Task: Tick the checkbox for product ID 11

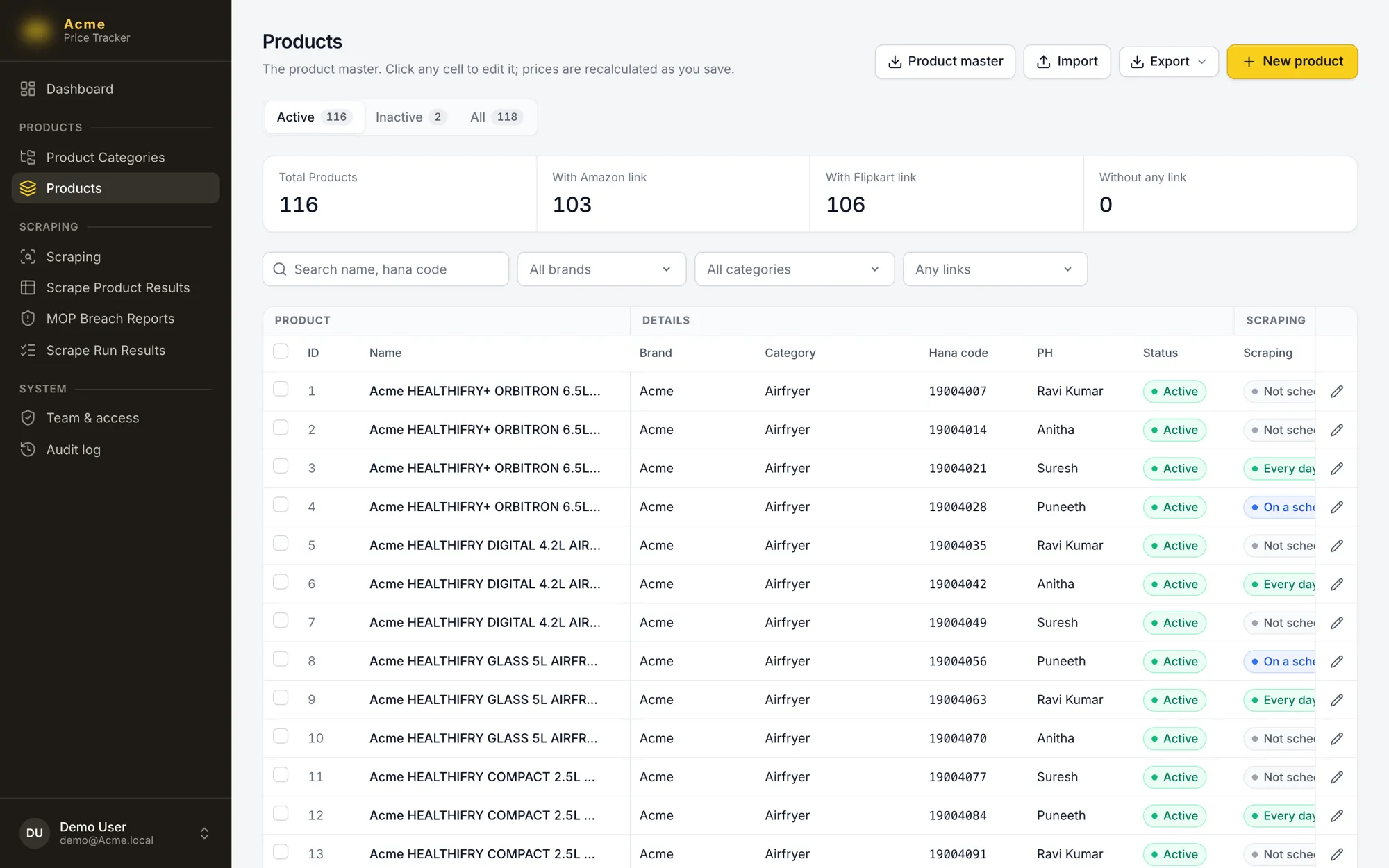Action: tap(281, 774)
